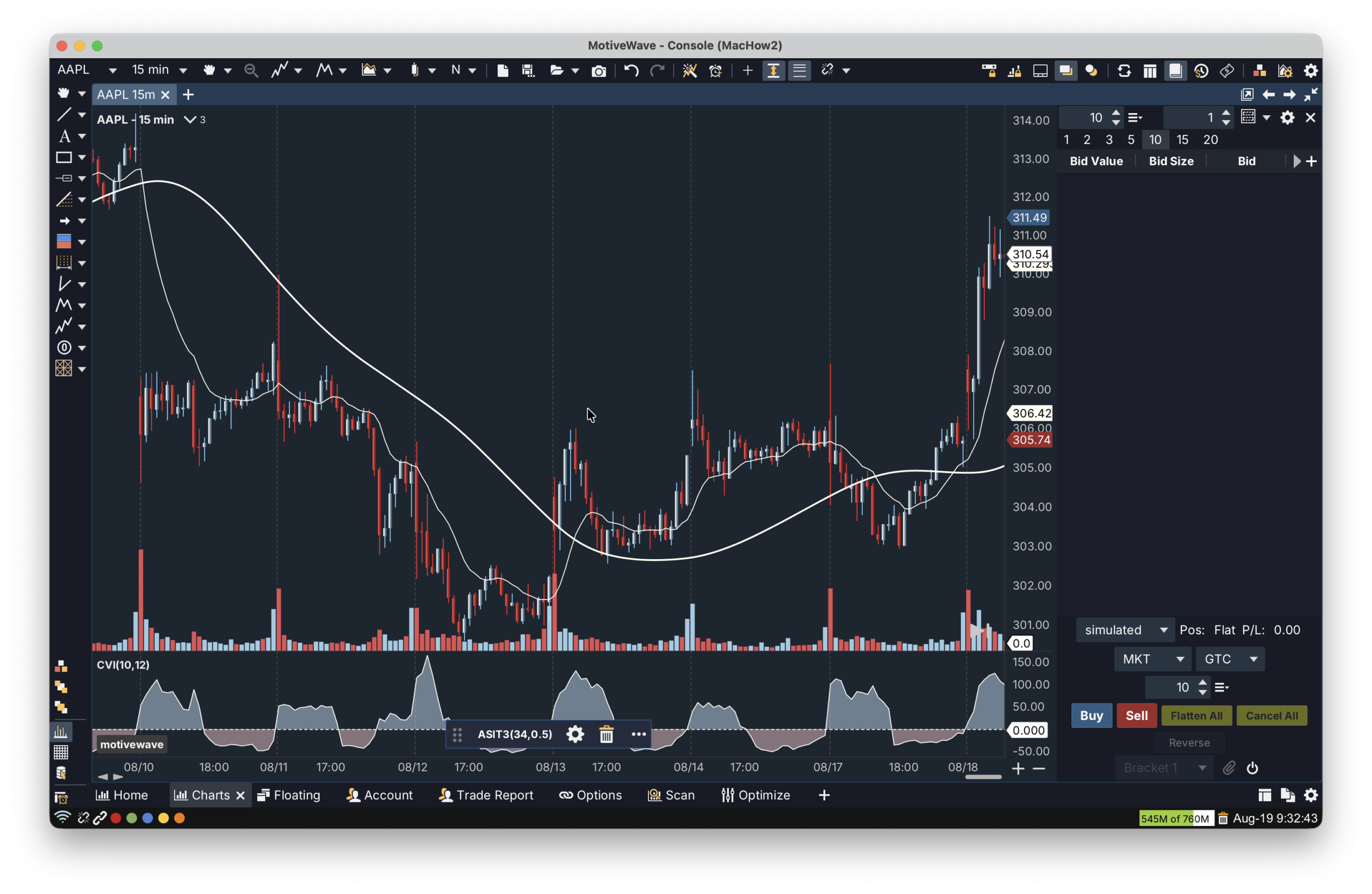Screen dimensions: 1372x894
Task: Click the Flatten All button
Action: 1196,716
